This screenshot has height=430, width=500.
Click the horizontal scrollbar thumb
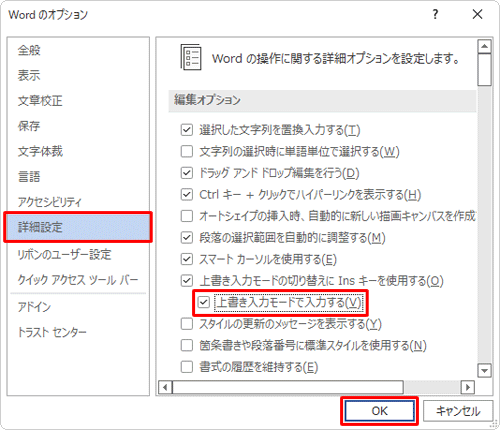(288, 387)
